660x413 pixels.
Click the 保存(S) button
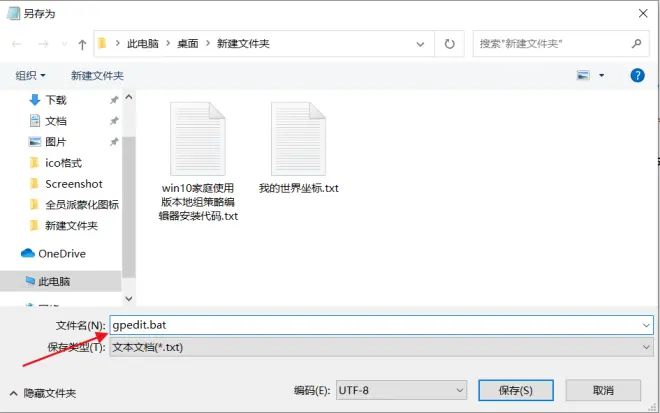point(513,390)
